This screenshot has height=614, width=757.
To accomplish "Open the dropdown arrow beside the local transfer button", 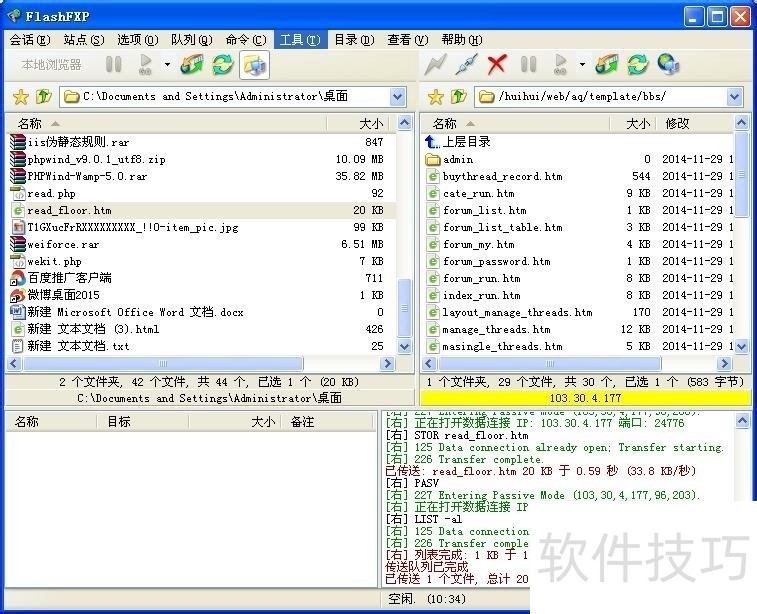I will point(167,65).
